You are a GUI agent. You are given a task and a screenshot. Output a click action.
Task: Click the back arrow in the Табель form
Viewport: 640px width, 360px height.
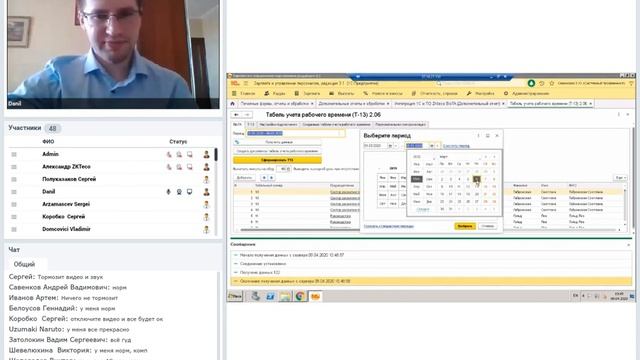236,115
